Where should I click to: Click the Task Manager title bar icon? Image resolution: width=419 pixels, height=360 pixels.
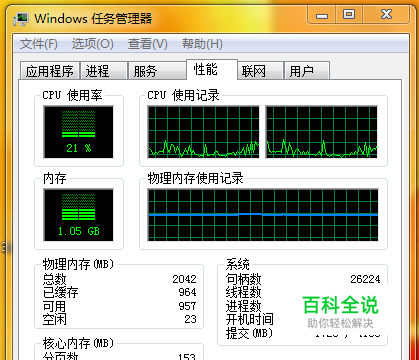click(21, 19)
